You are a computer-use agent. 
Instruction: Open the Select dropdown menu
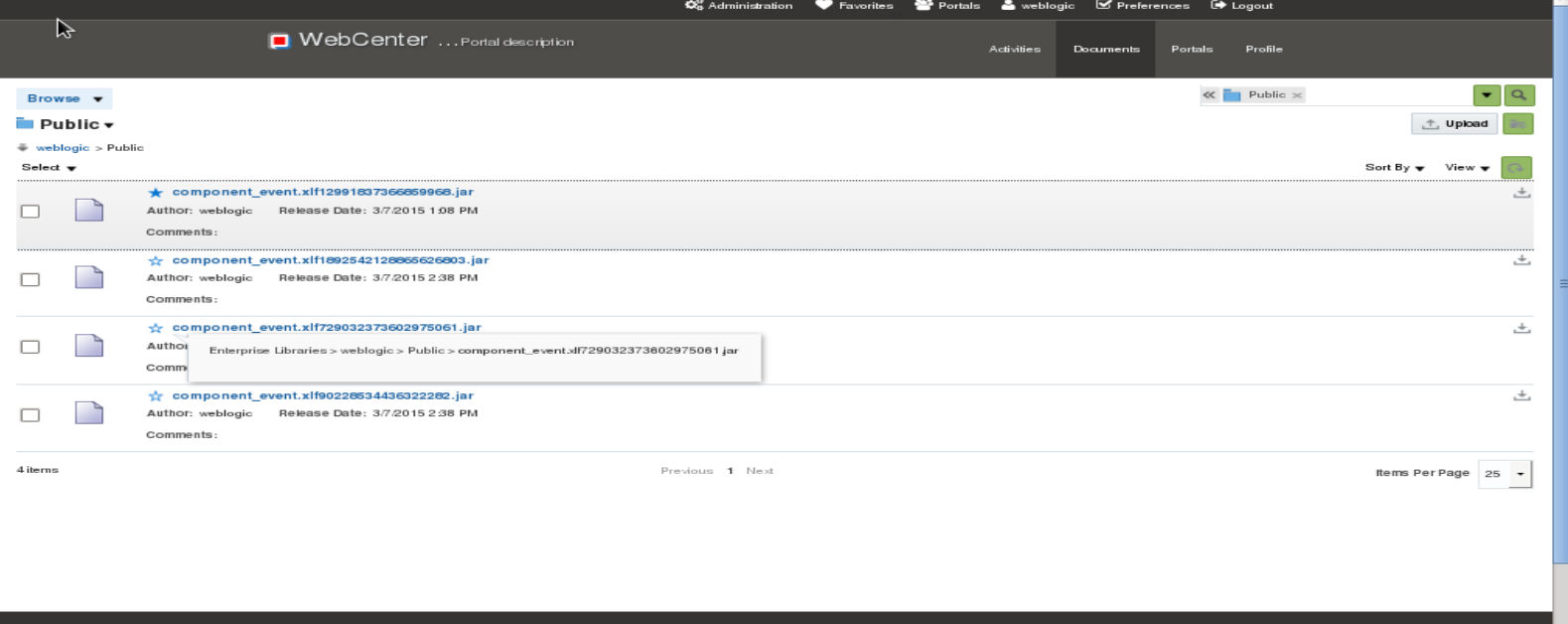50,168
